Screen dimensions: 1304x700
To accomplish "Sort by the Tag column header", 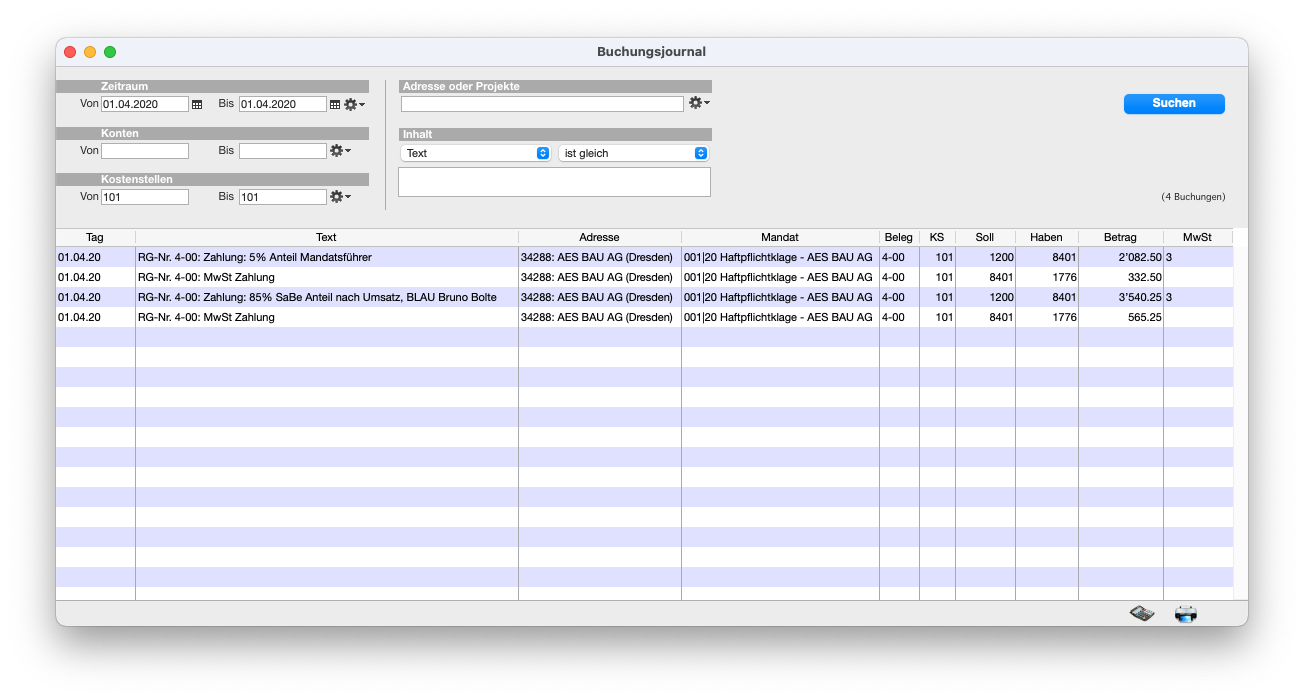I will 95,238.
